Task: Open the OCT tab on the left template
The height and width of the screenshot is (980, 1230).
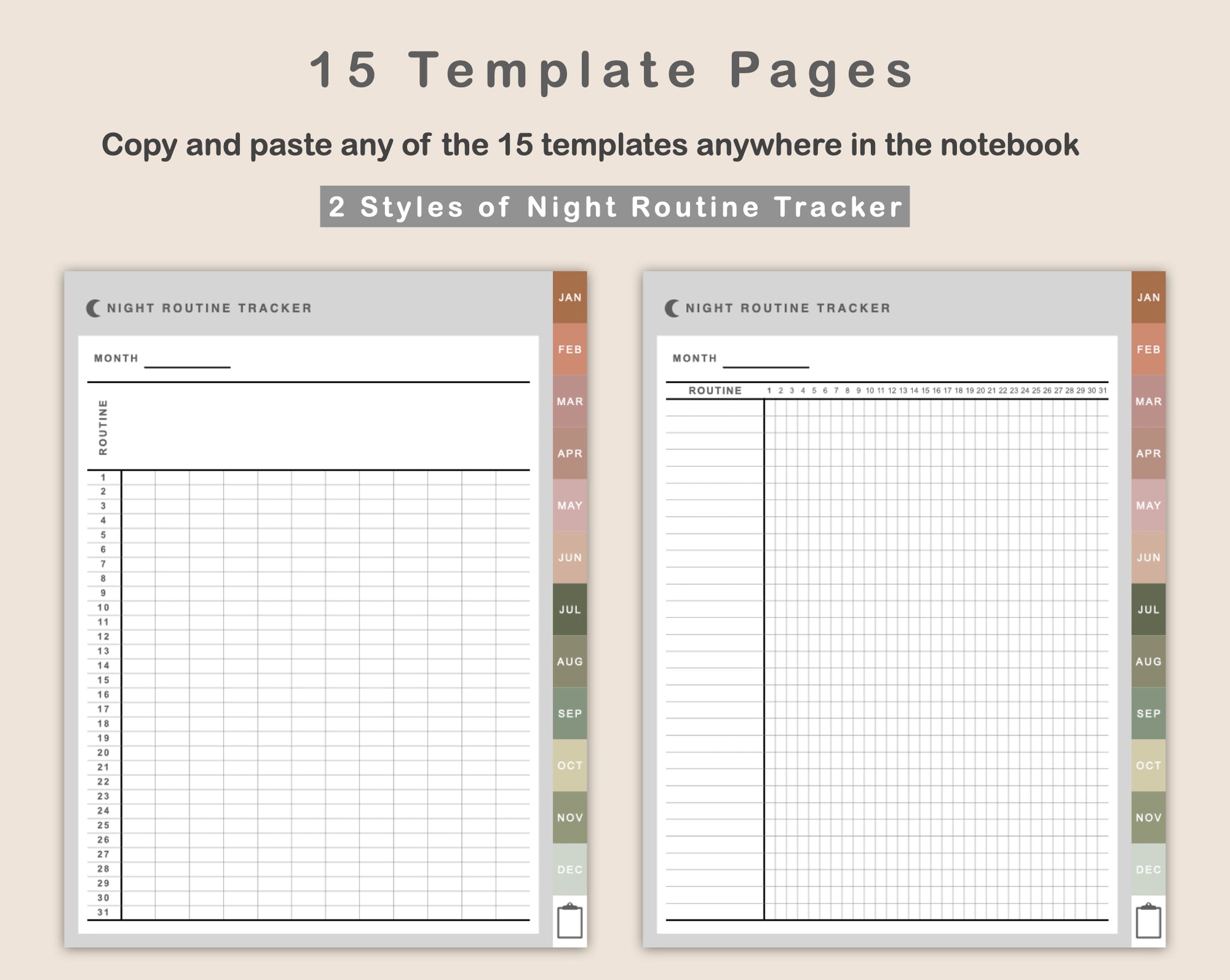Action: tap(569, 765)
